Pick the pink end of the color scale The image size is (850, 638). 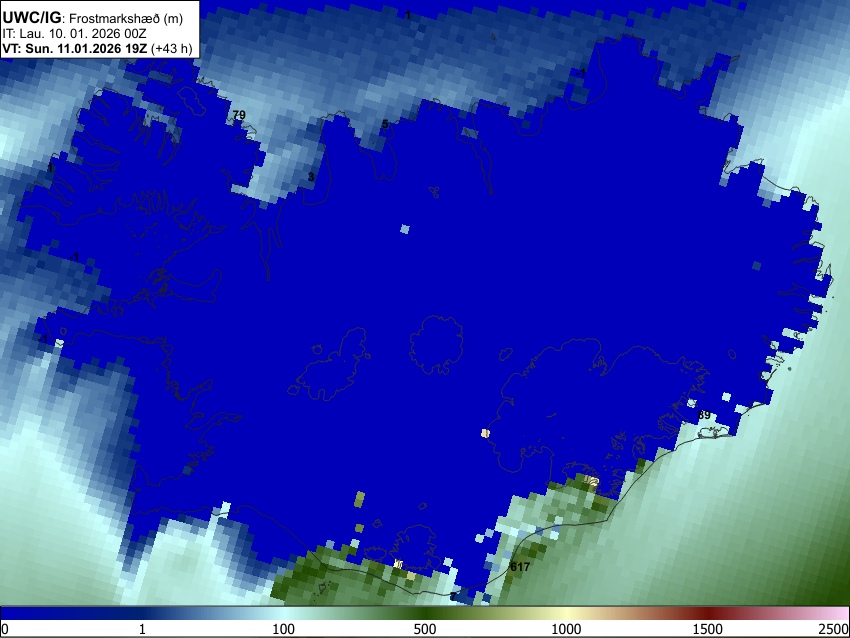[x=838, y=614]
